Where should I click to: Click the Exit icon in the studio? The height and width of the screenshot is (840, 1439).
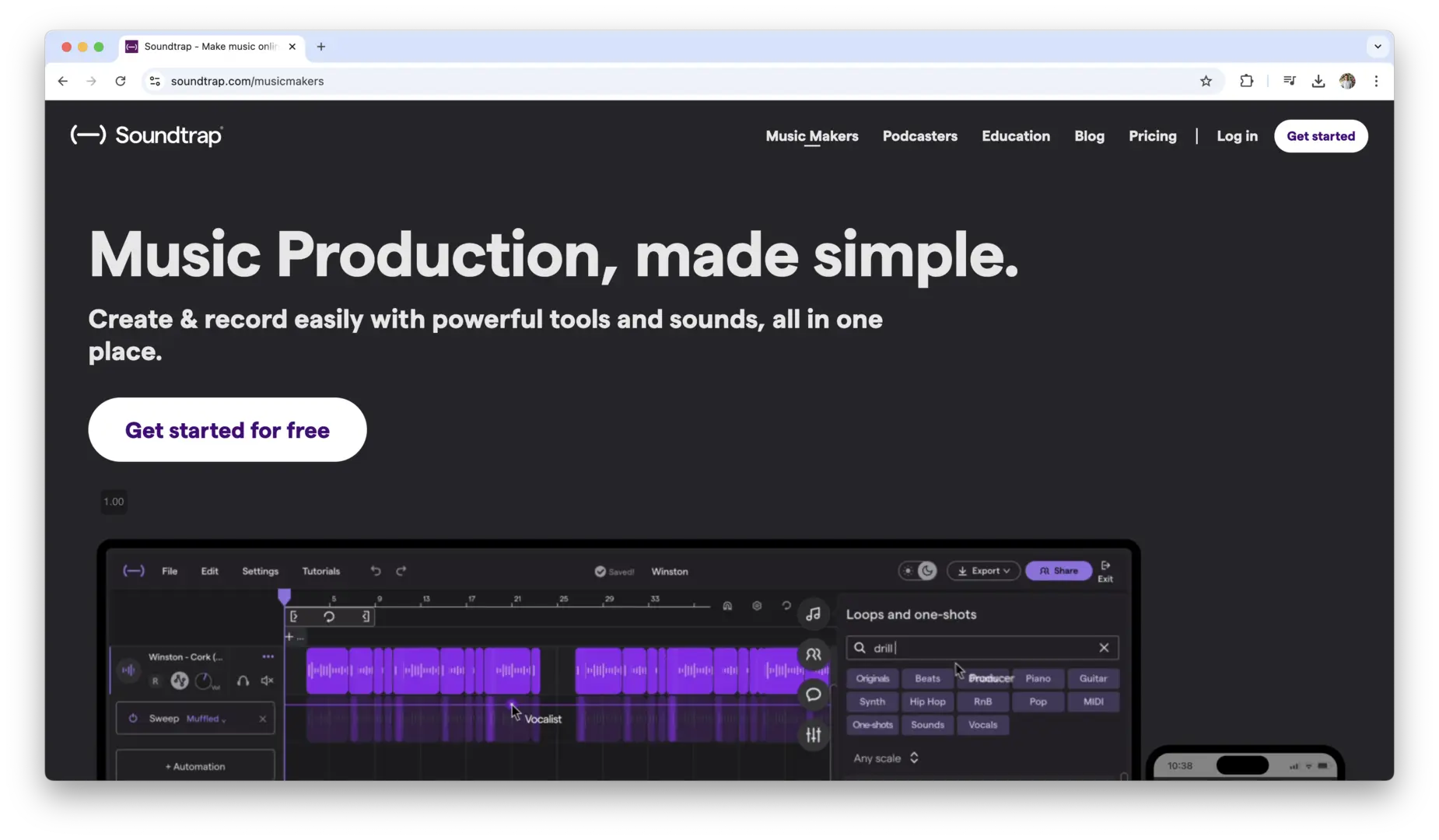click(1105, 571)
